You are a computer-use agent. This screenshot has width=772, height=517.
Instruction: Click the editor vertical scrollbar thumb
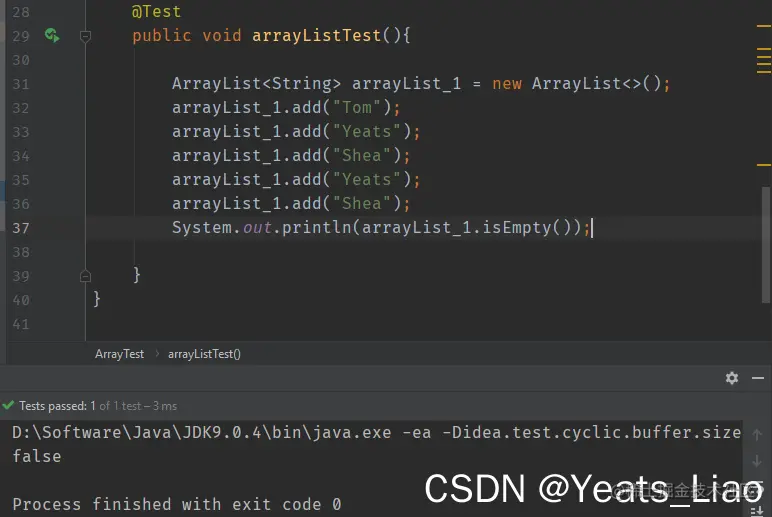(x=766, y=245)
